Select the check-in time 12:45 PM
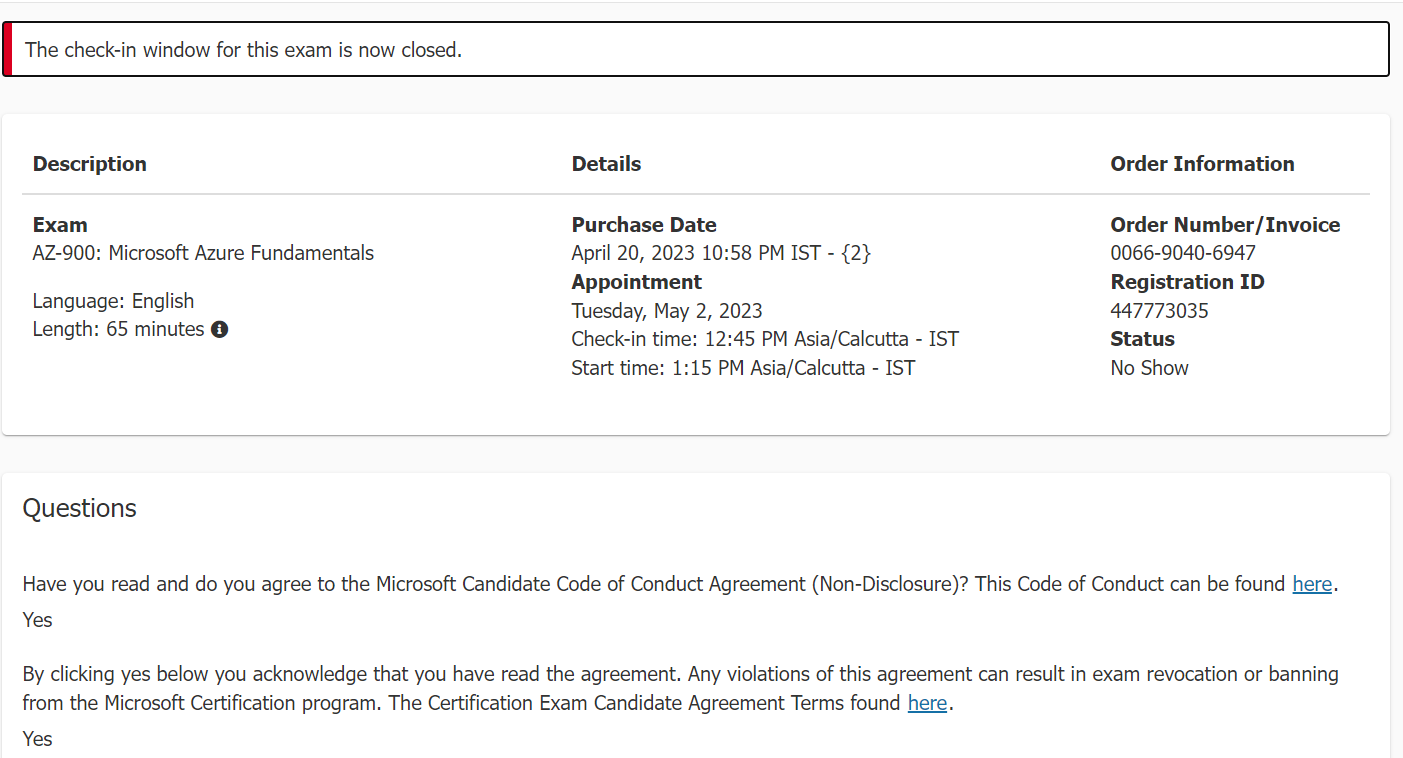 coord(765,338)
